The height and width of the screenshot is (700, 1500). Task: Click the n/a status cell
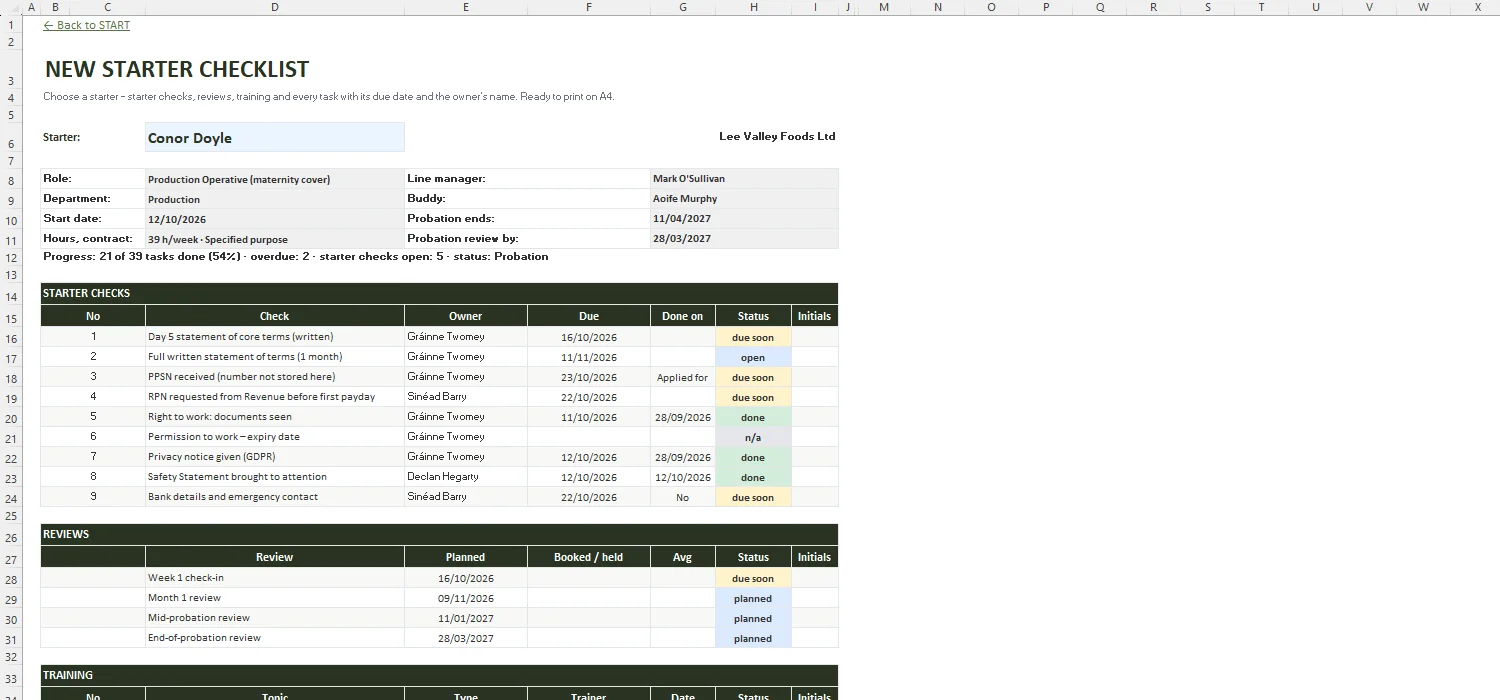tap(753, 437)
